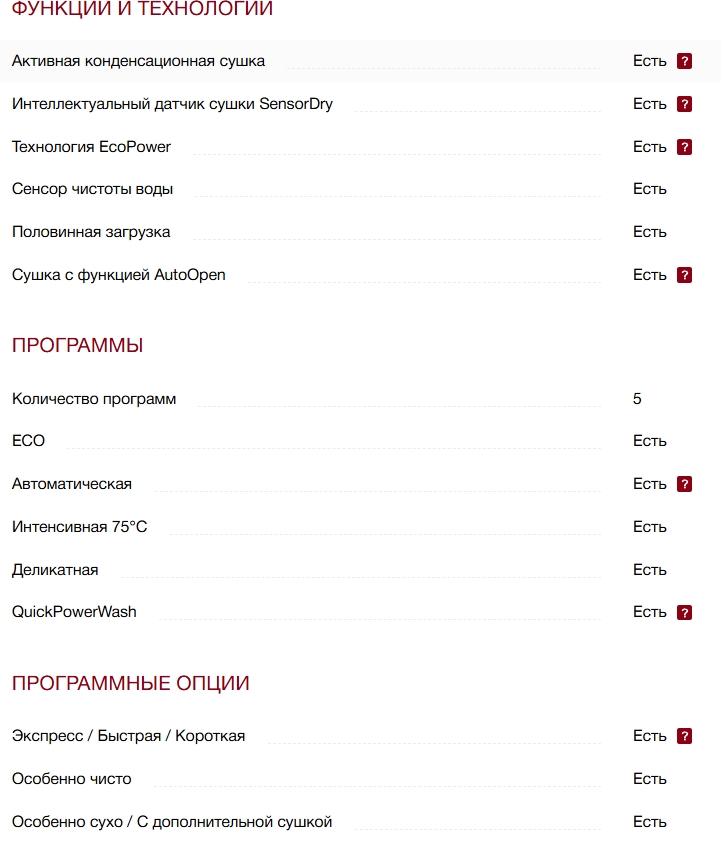
Task: Click the Половинная загрузка row label
Action: click(x=91, y=232)
